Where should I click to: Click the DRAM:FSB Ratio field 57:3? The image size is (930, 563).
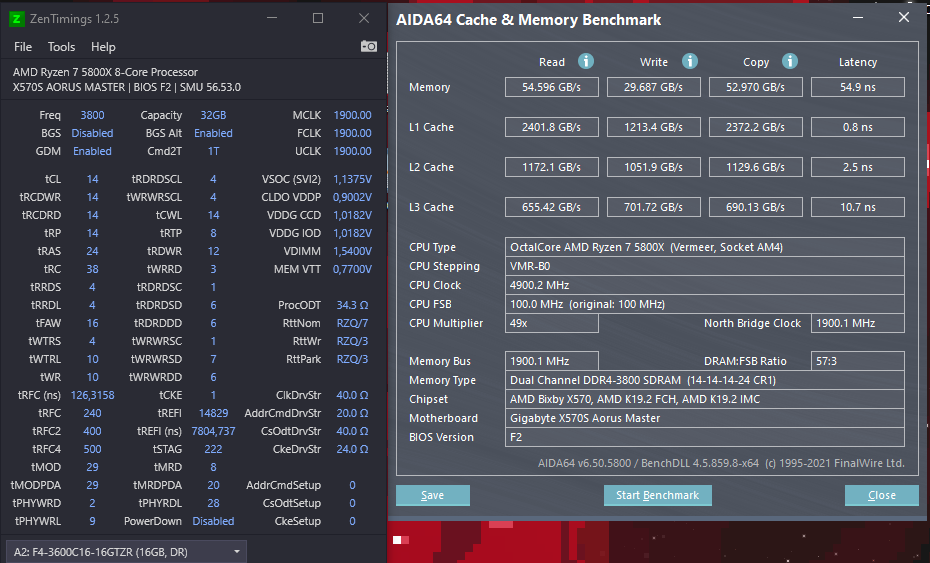(858, 361)
